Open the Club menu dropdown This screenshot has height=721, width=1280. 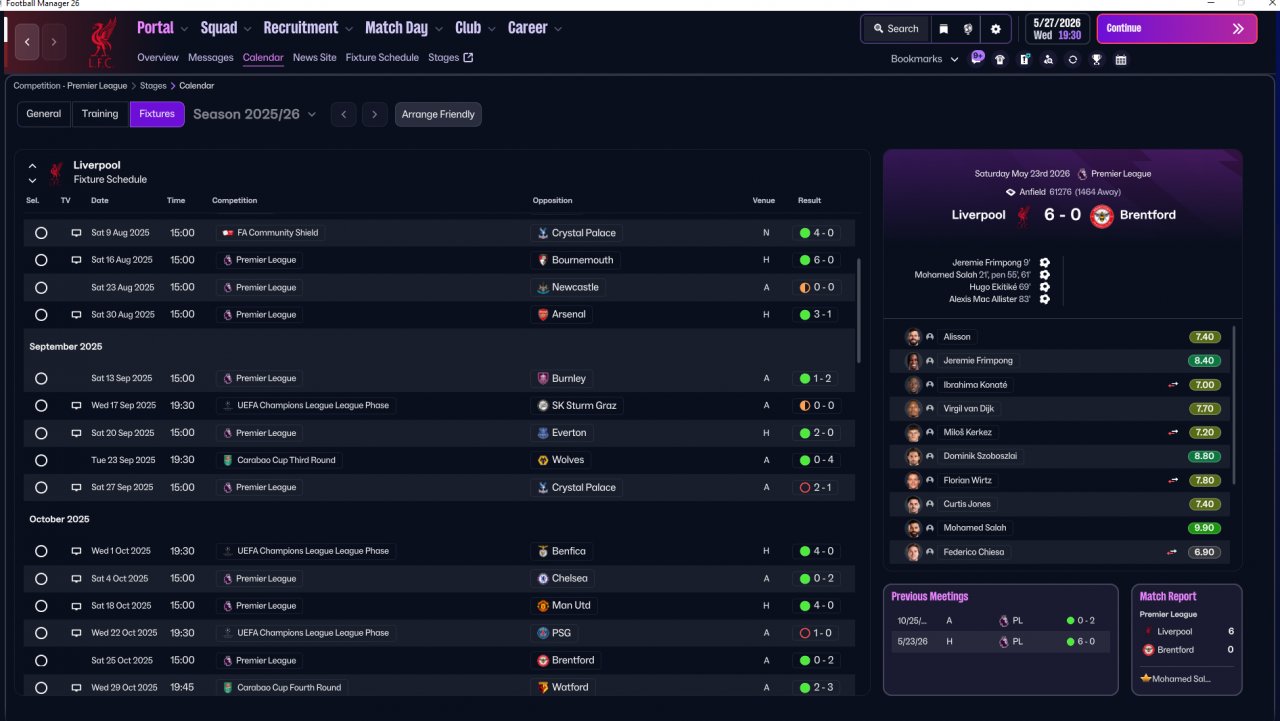pyautogui.click(x=475, y=28)
